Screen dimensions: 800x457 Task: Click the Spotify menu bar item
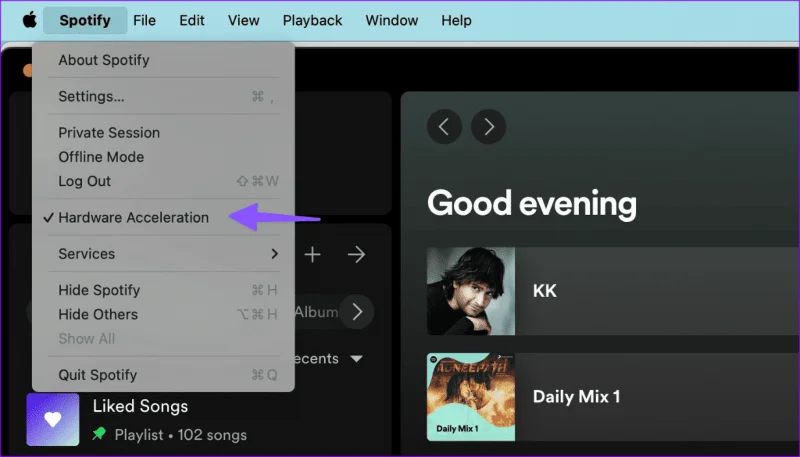click(85, 20)
